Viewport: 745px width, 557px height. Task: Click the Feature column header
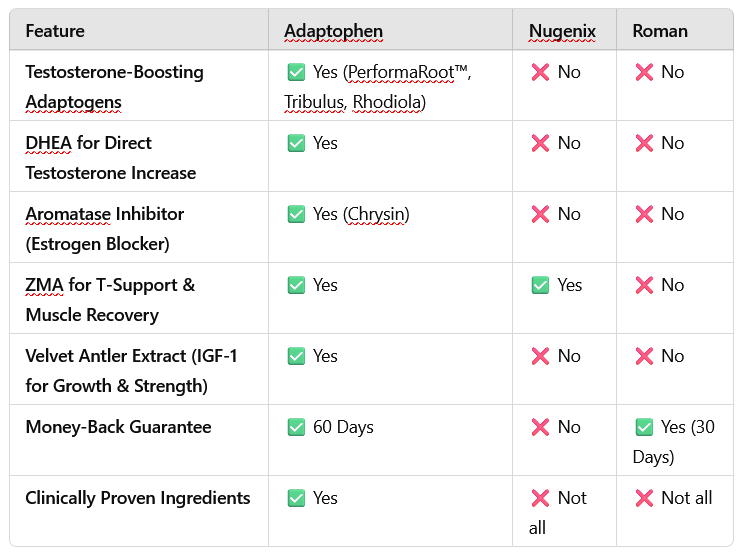point(55,31)
